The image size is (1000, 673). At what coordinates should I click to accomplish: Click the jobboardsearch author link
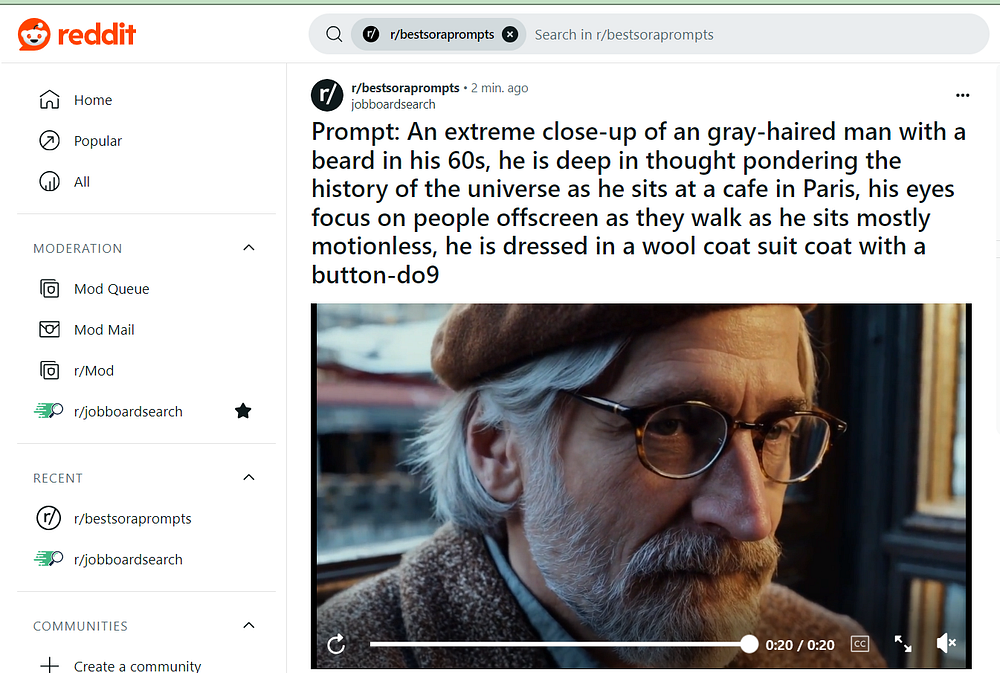393,105
